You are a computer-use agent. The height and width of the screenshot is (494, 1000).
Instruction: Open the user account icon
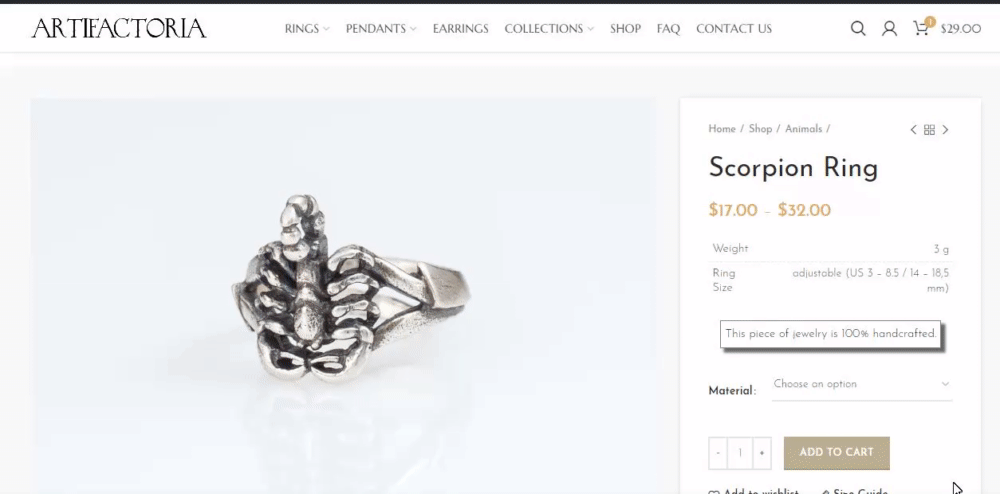(x=889, y=29)
